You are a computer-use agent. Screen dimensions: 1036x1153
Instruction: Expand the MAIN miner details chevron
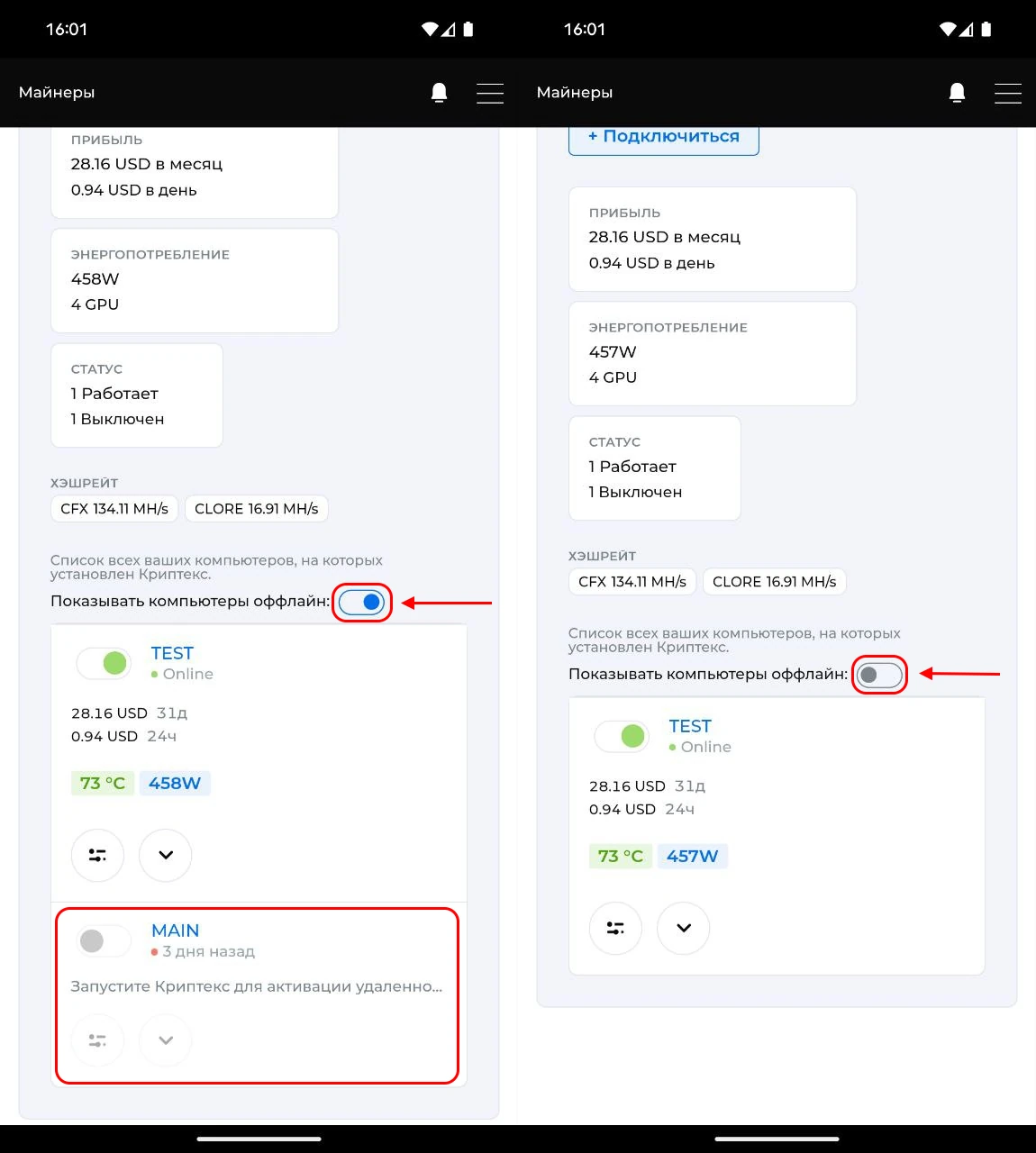pos(166,1040)
